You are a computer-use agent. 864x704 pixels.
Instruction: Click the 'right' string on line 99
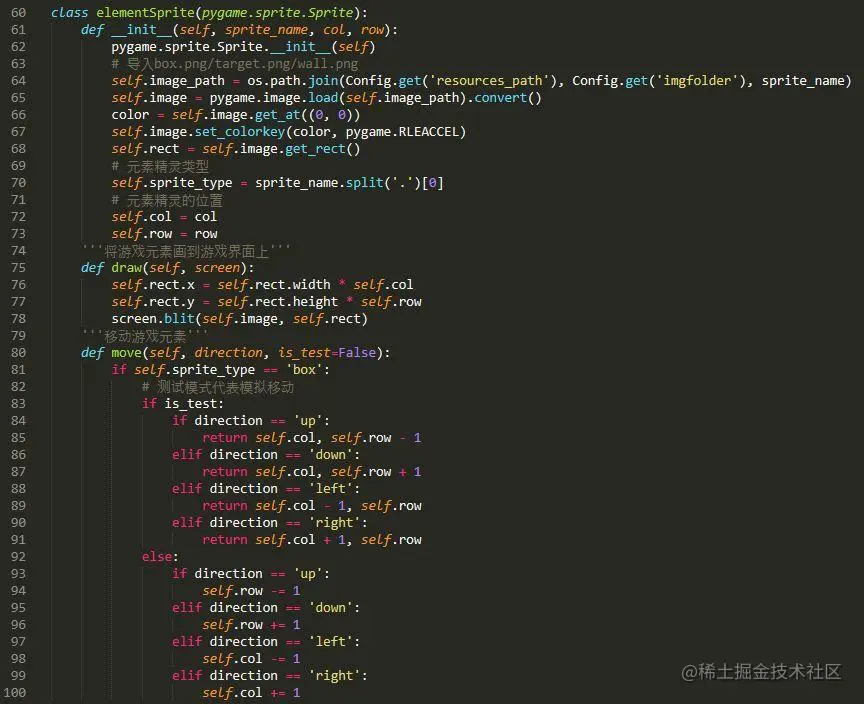(x=334, y=676)
